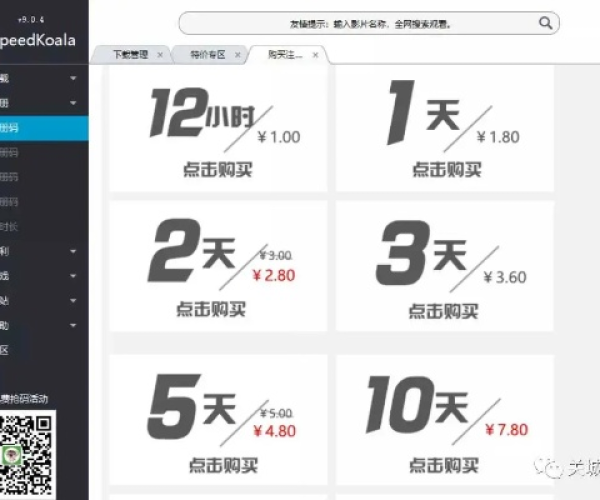Click 点击购买 on the 12小时 card

(218, 169)
